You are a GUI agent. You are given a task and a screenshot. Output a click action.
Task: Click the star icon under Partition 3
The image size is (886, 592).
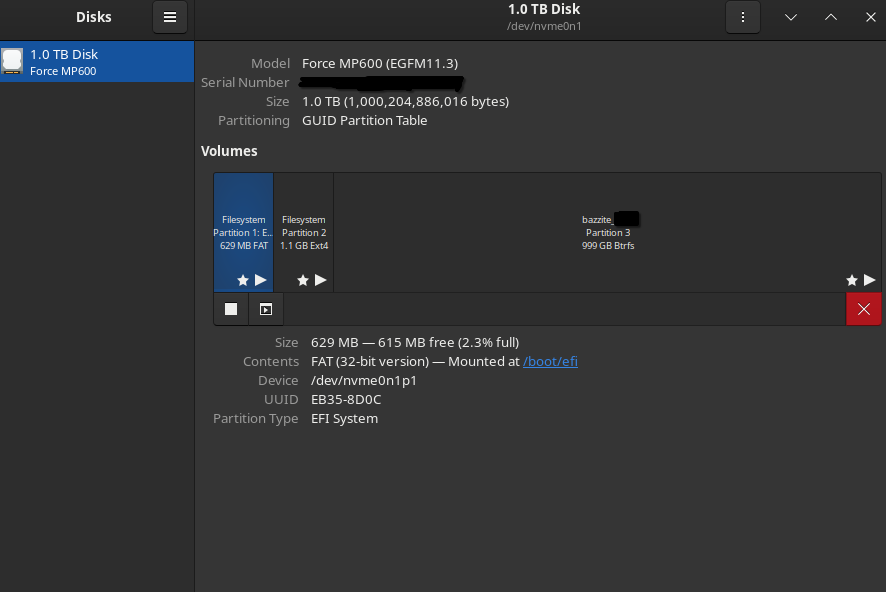pyautogui.click(x=851, y=280)
